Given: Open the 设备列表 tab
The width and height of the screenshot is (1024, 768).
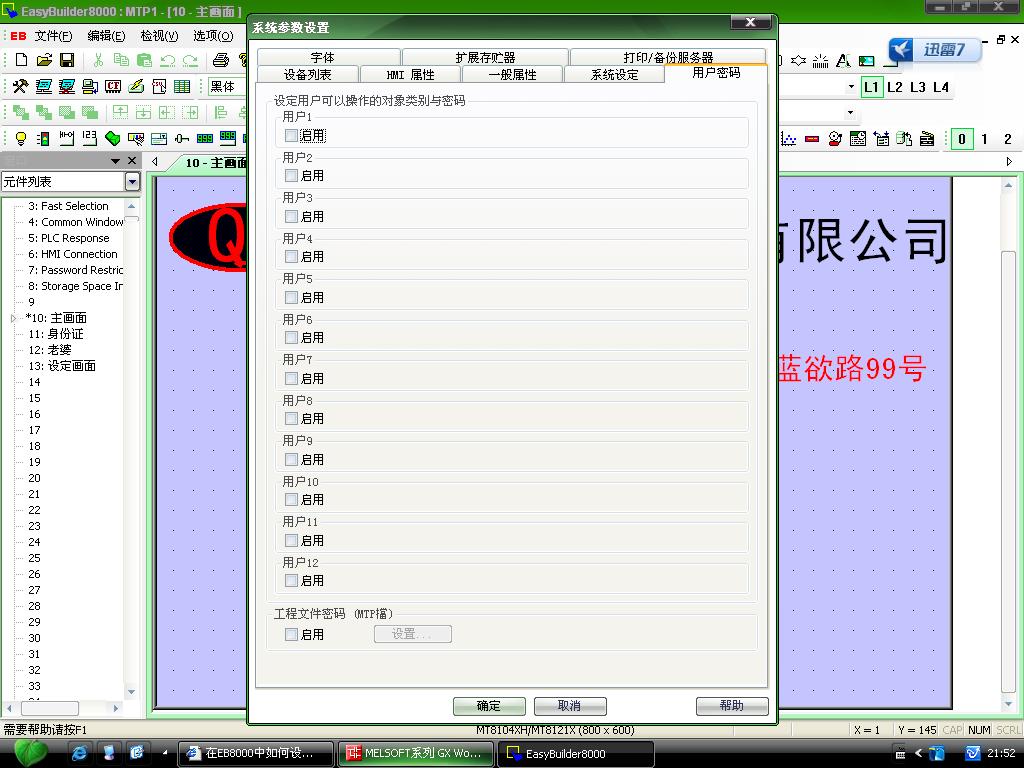Looking at the screenshot, I should 307,75.
